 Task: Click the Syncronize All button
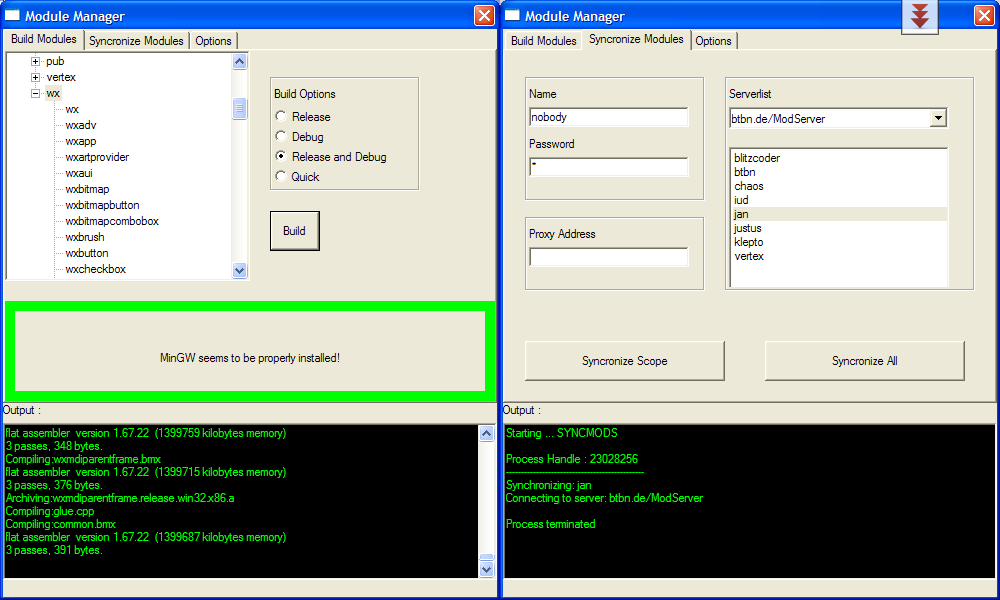(x=864, y=361)
